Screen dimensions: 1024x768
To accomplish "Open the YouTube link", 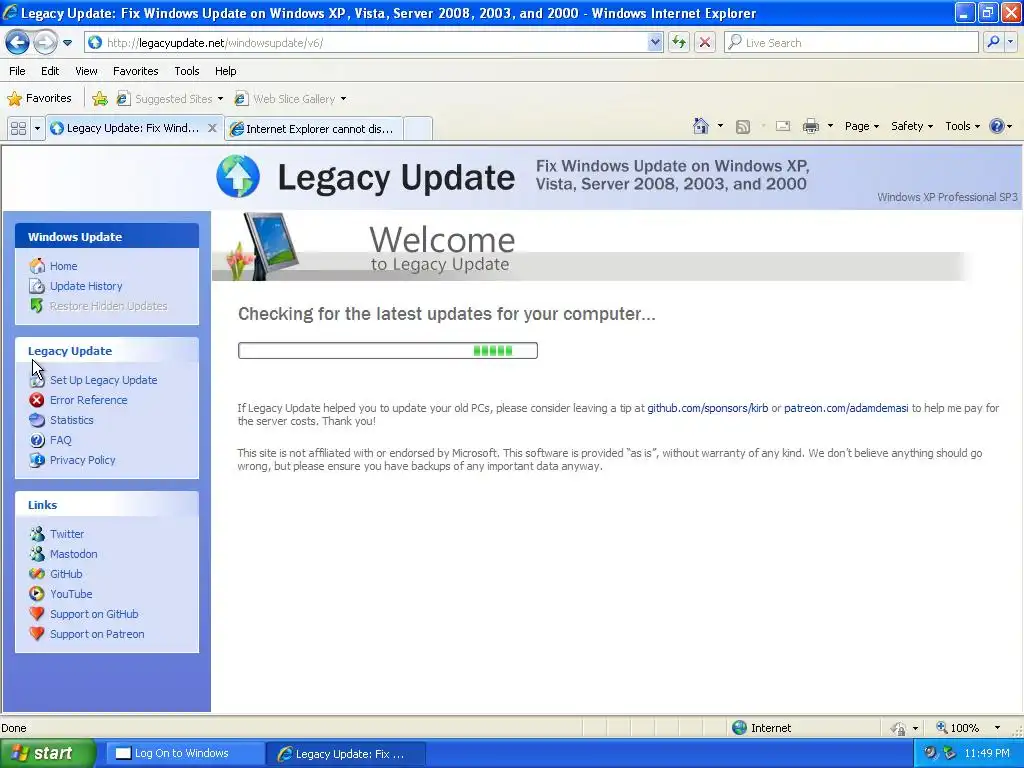I will point(71,594).
